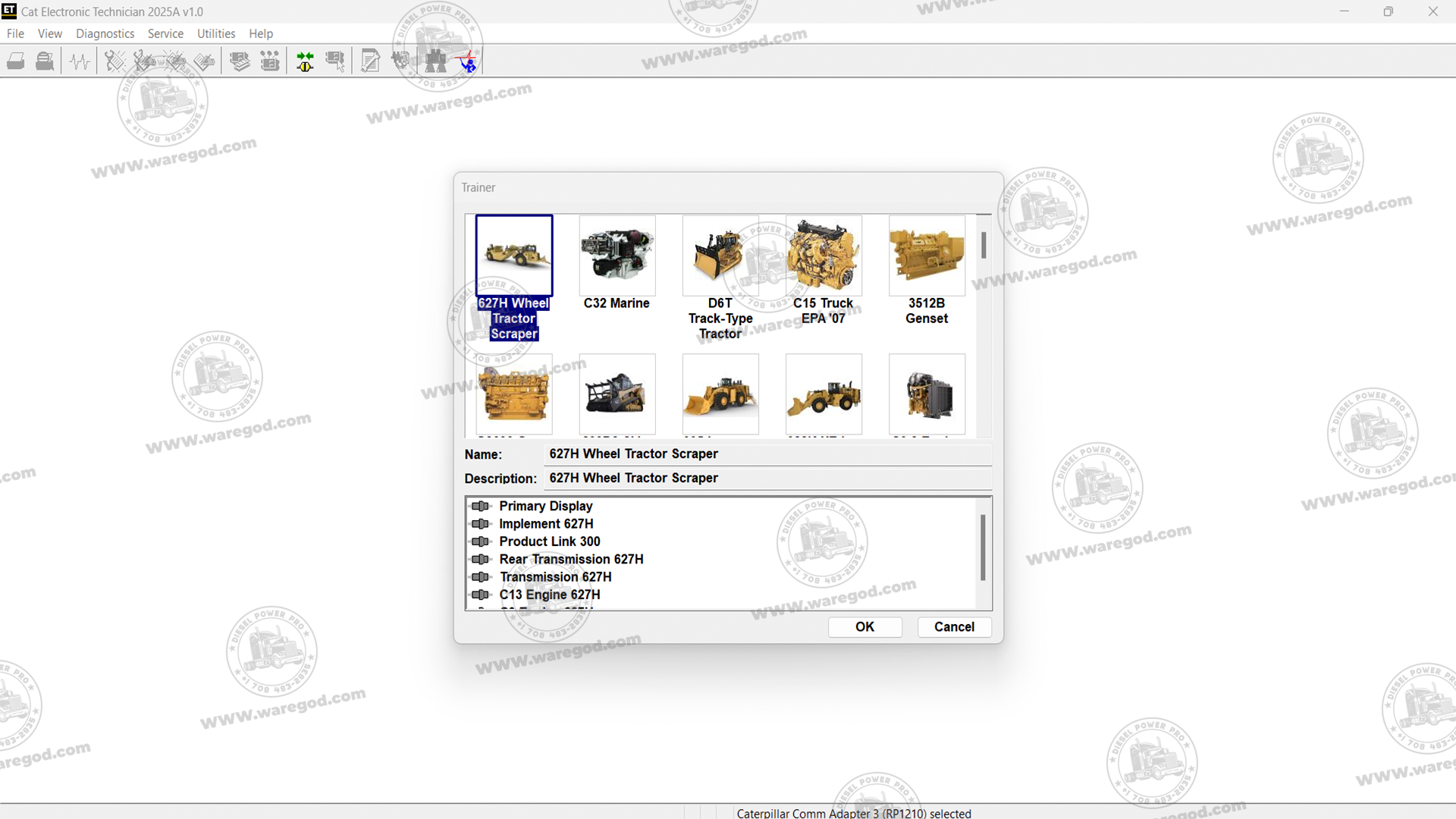Click the Print toolbar icon

click(16, 61)
